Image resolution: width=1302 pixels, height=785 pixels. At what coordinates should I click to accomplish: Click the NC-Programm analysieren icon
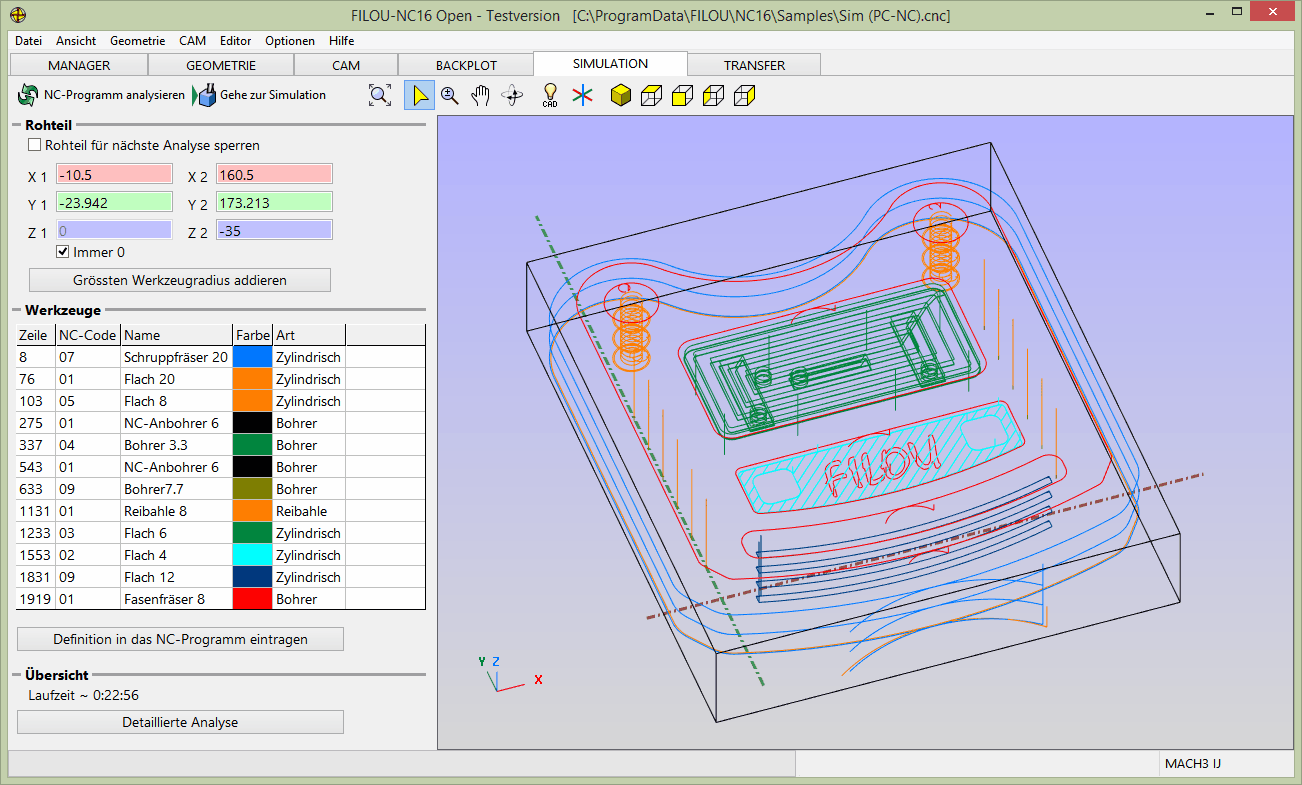(x=27, y=95)
